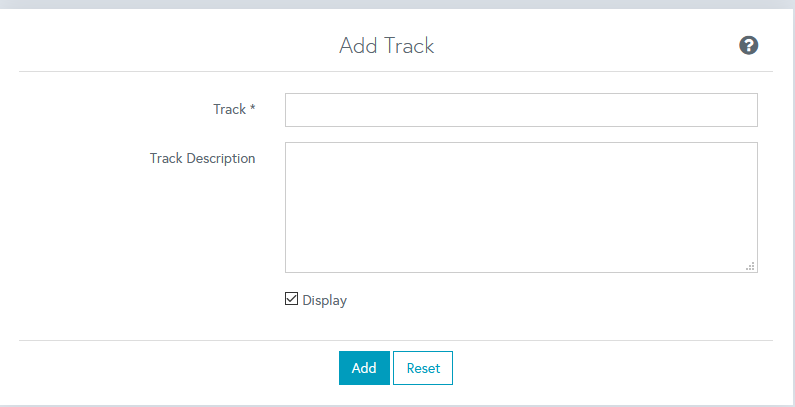Screen dimensions: 795x407
Task: Click the Reset button
Action: tap(423, 368)
